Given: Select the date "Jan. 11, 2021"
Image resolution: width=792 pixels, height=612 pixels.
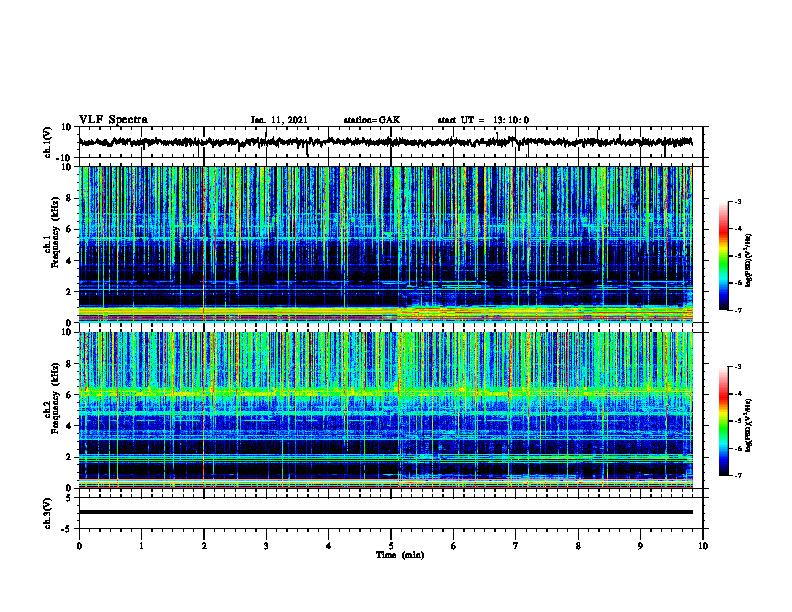Looking at the screenshot, I should pos(279,120).
